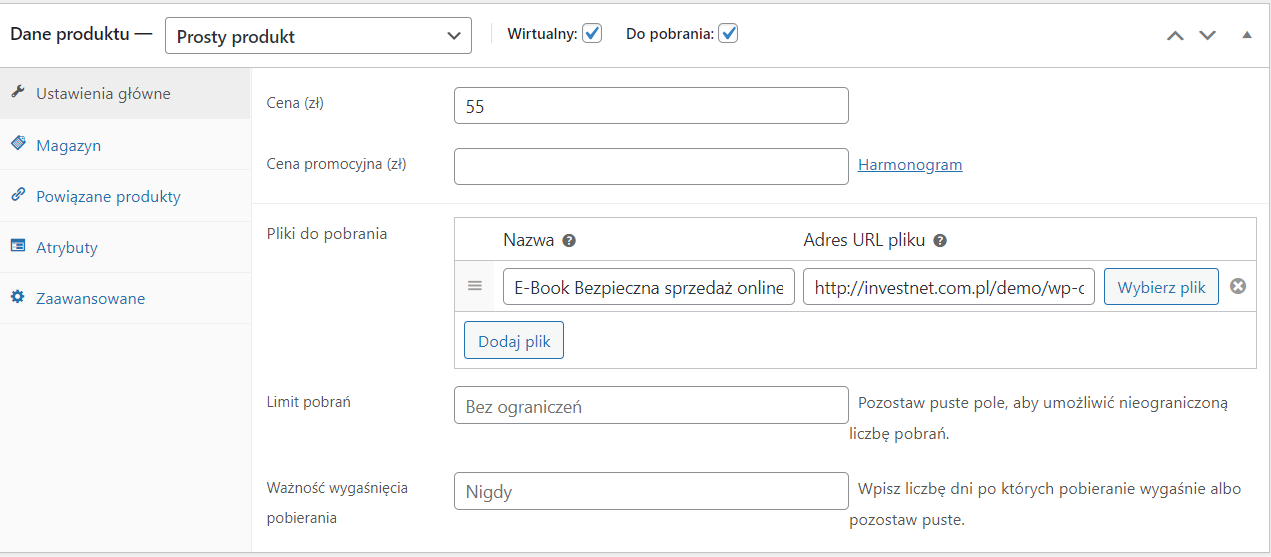Click the Dodaj plik button

pos(514,341)
